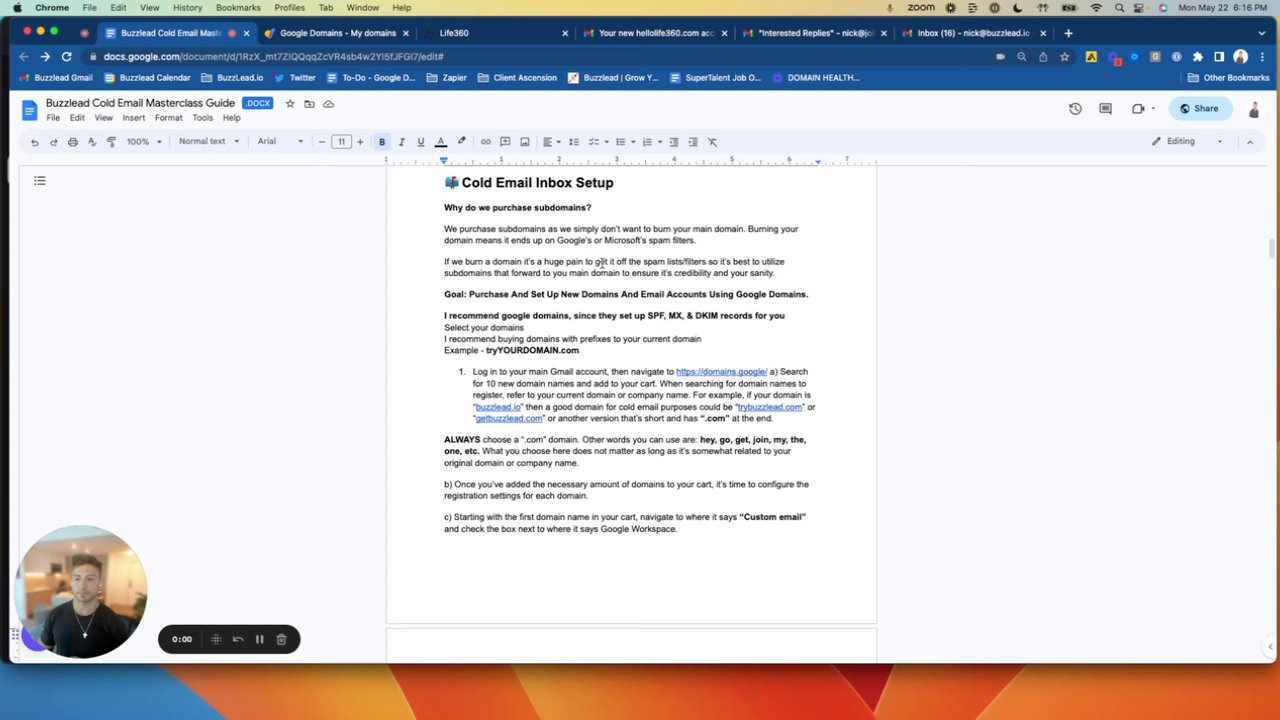Decrease the font size with minus

pyautogui.click(x=321, y=142)
